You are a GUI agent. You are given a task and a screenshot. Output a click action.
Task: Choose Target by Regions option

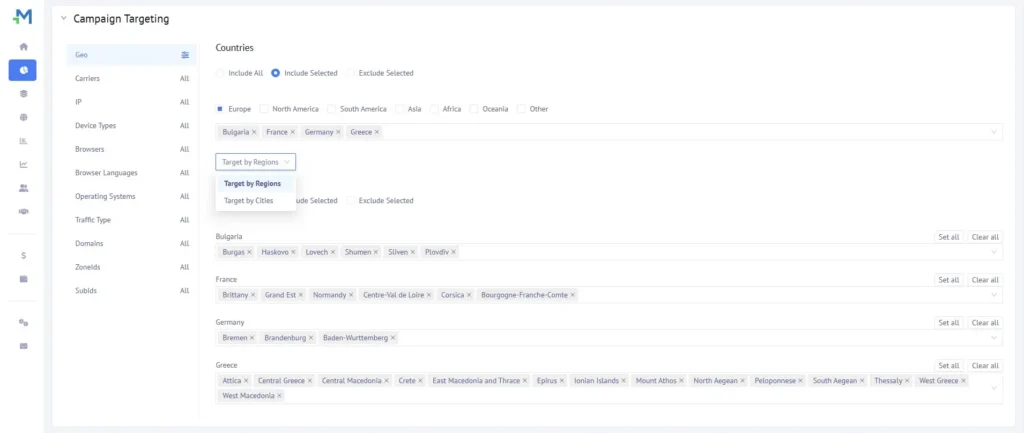pos(255,184)
